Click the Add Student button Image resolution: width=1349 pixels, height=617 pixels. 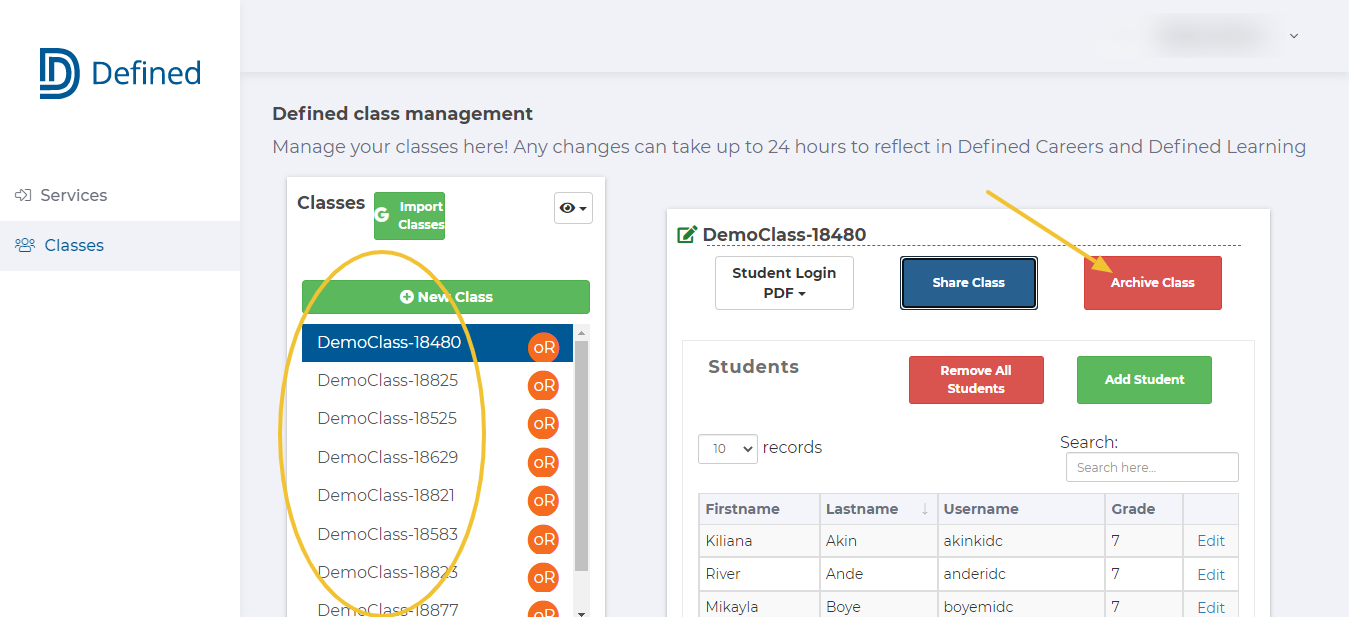pos(1144,380)
